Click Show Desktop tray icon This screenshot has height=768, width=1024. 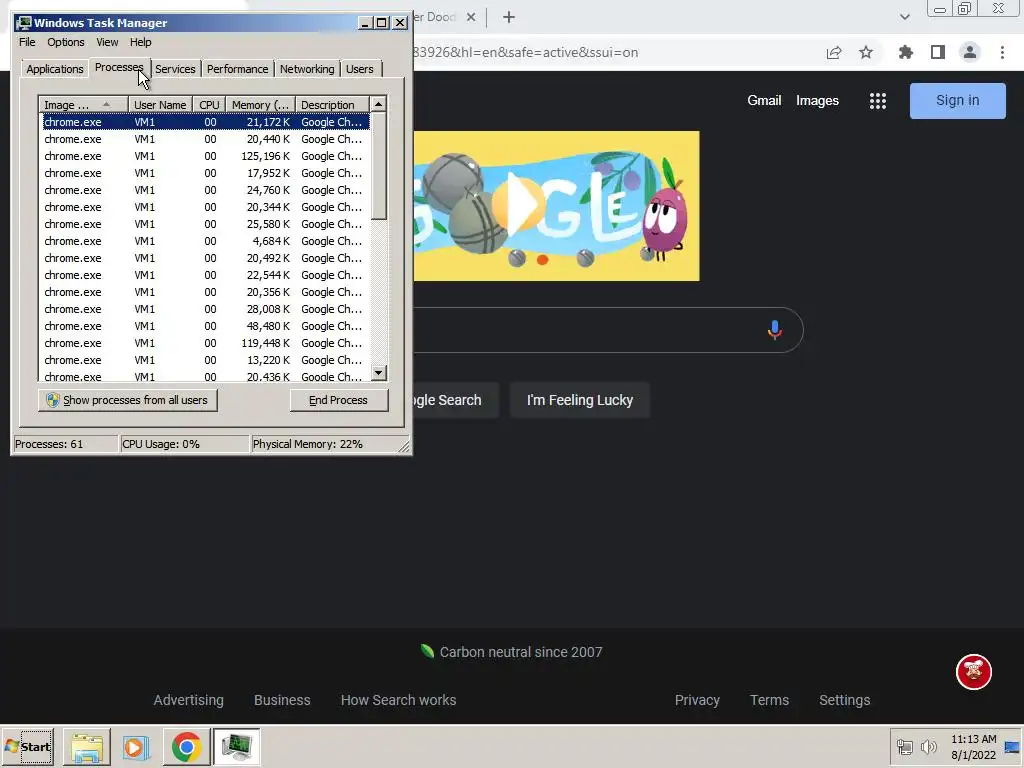(x=1013, y=747)
